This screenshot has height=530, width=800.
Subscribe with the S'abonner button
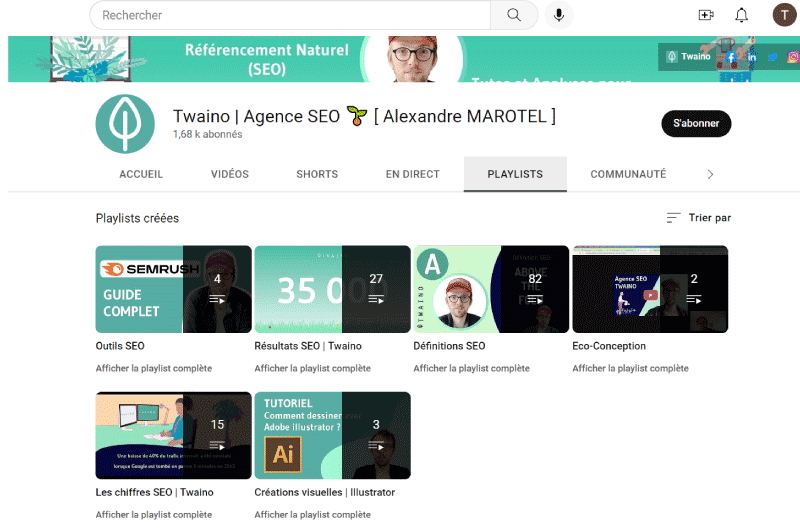click(696, 123)
